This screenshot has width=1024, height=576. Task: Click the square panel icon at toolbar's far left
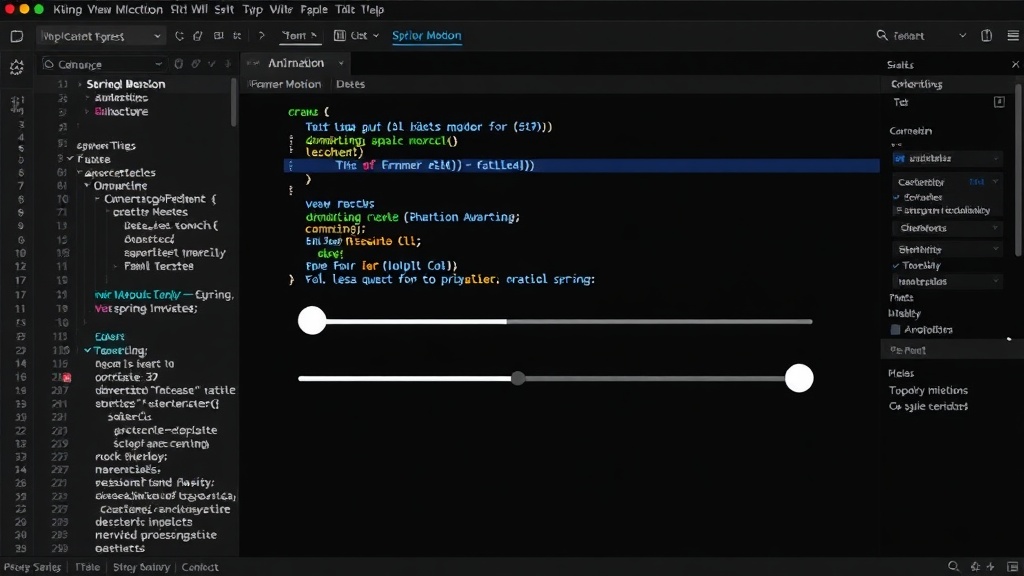[17, 36]
